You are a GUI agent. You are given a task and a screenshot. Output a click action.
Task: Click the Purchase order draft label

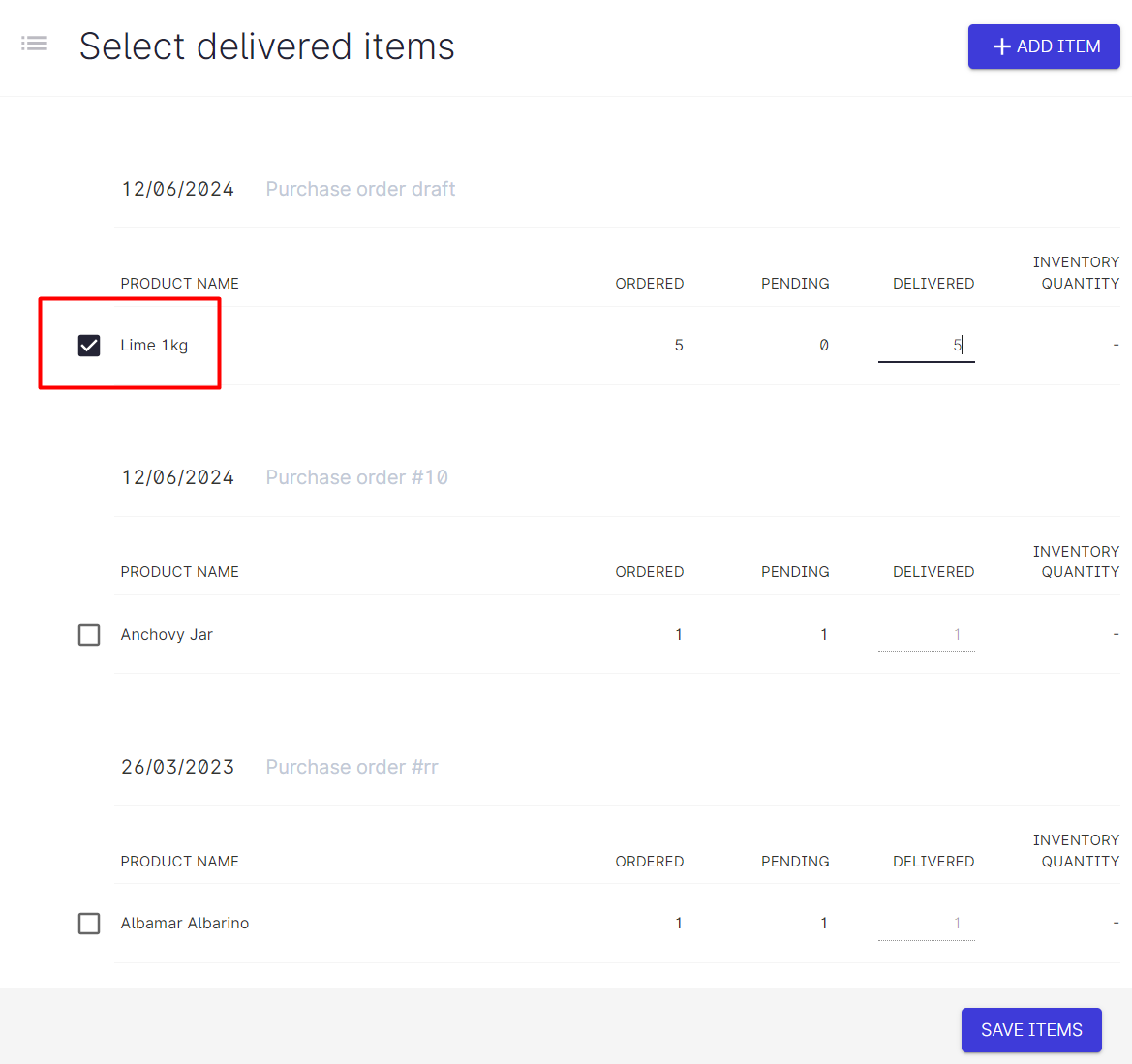click(360, 189)
